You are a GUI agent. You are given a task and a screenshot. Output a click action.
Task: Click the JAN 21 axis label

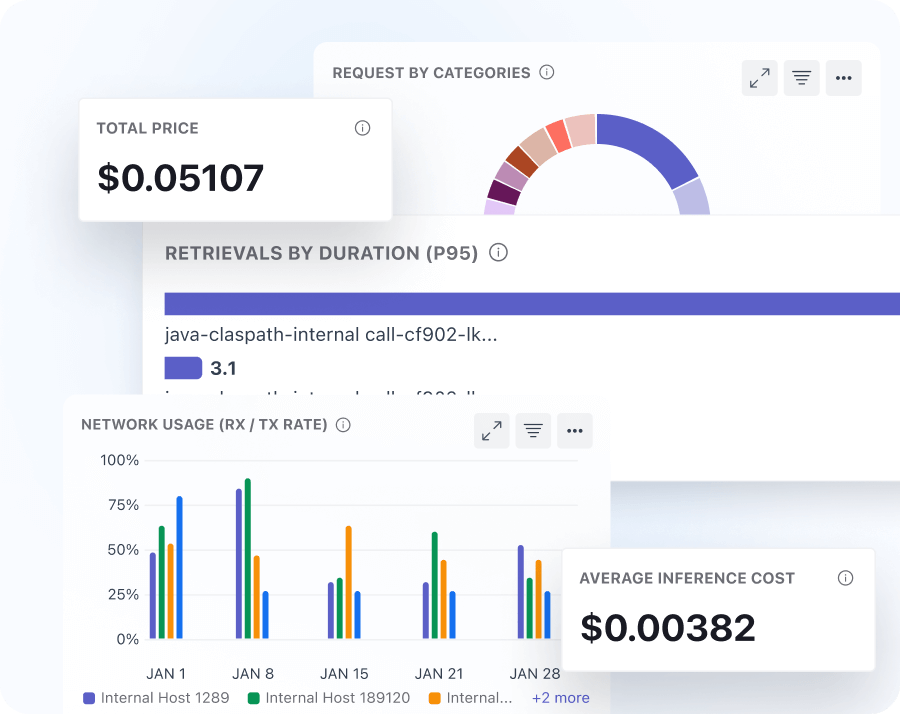(439, 674)
